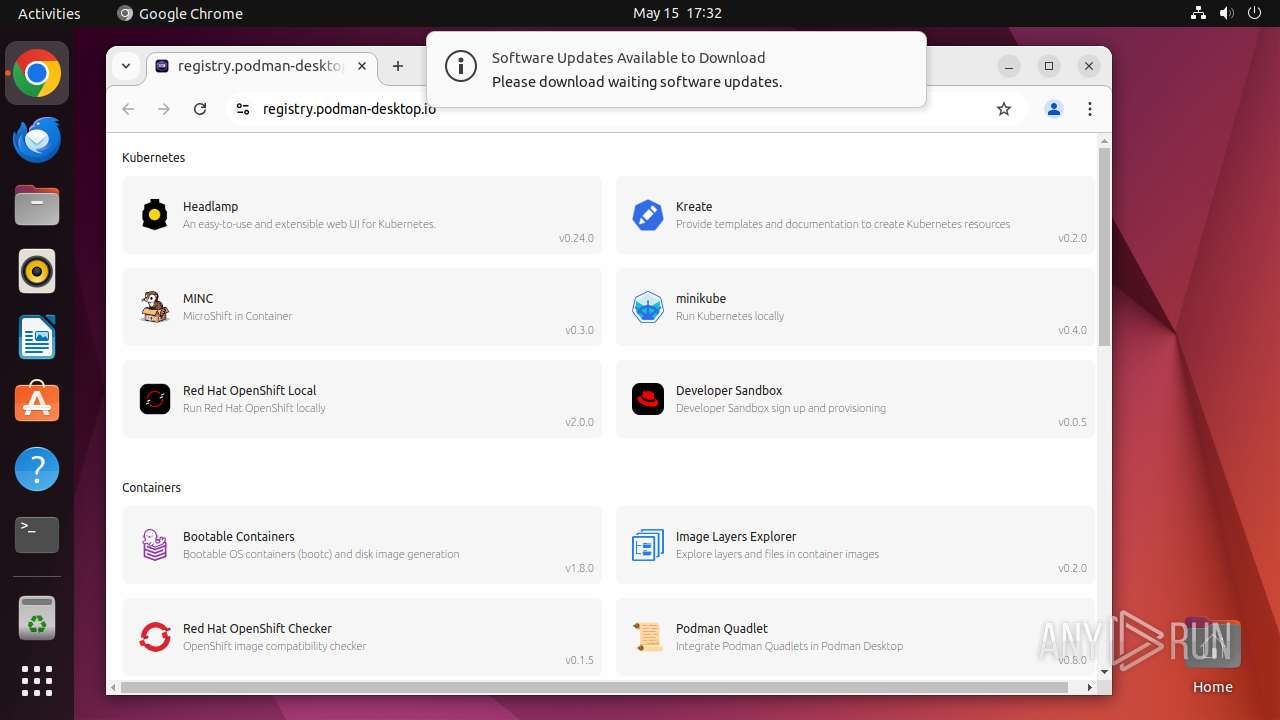Viewport: 1280px width, 720px height.
Task: Click the Kreate pencil icon
Action: (x=648, y=215)
